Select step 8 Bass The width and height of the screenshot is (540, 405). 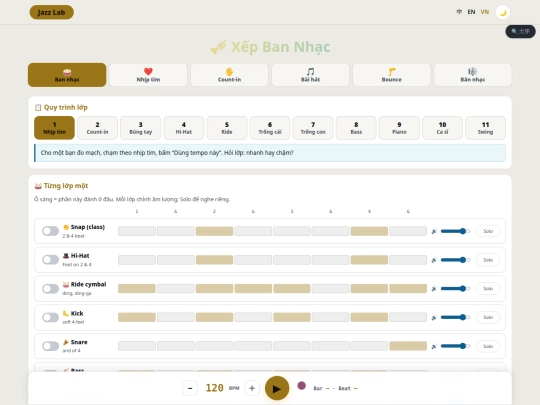coord(356,128)
